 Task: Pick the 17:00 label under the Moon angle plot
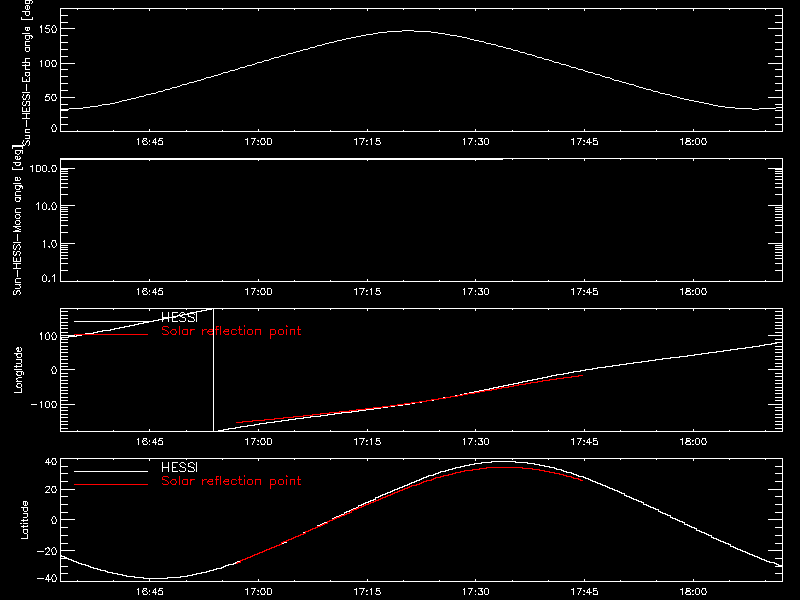(258, 292)
